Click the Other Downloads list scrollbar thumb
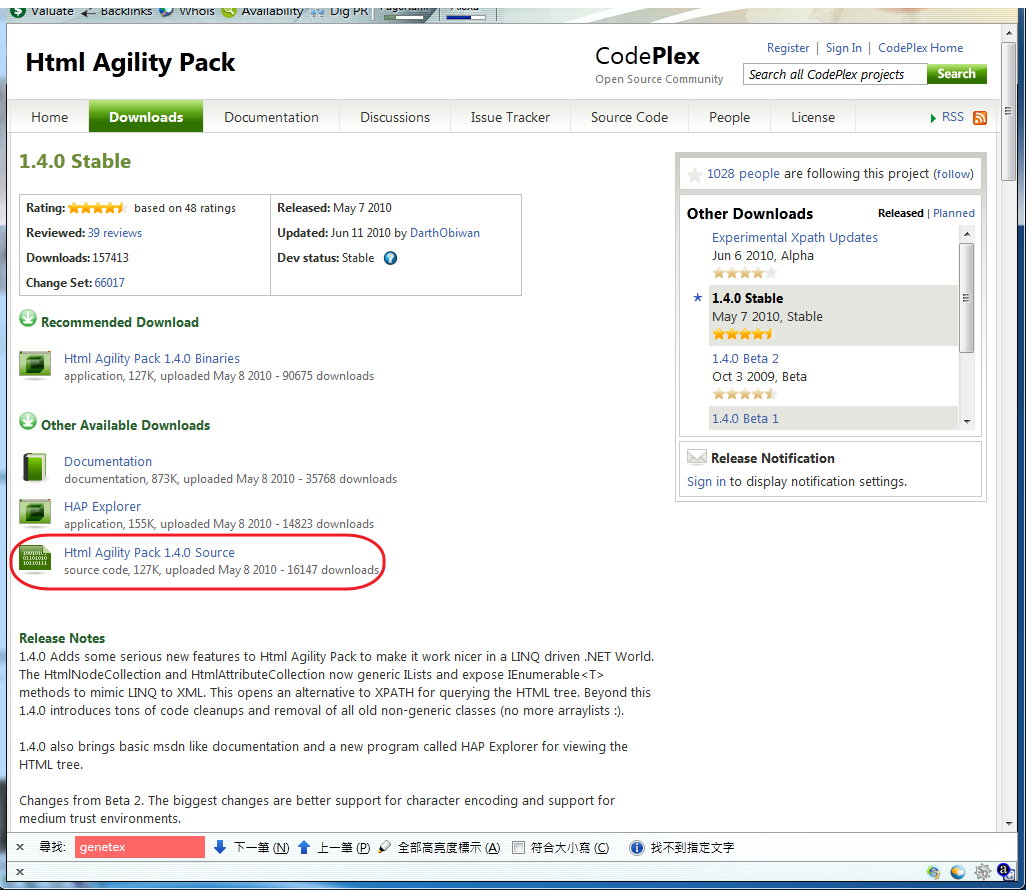This screenshot has width=1026, height=890. coord(966,298)
